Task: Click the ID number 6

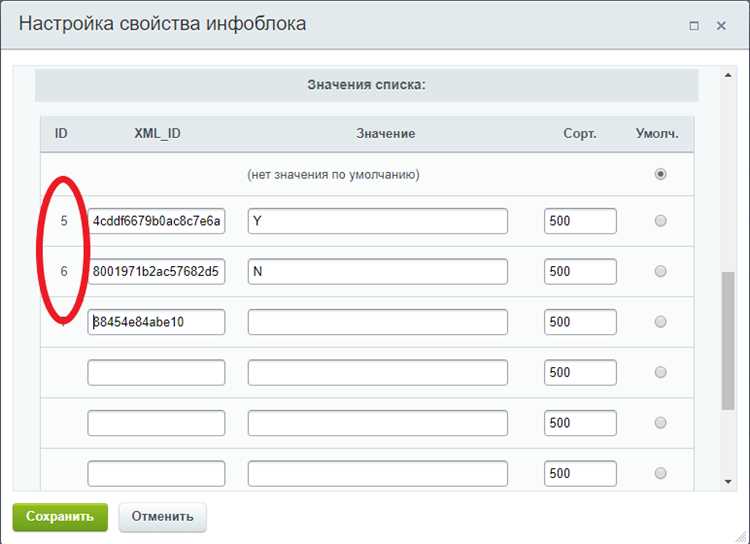Action: point(64,271)
